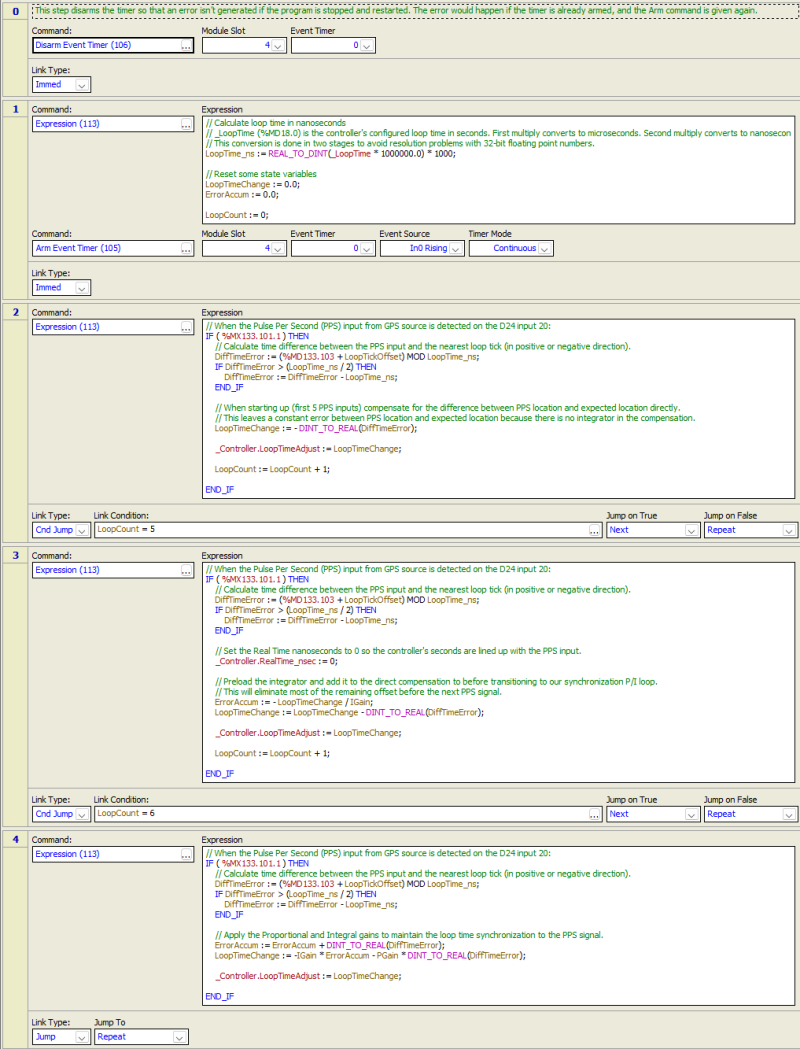Open Cnd Jump link type dropdown in step 2
The image size is (800, 1049).
[82, 530]
